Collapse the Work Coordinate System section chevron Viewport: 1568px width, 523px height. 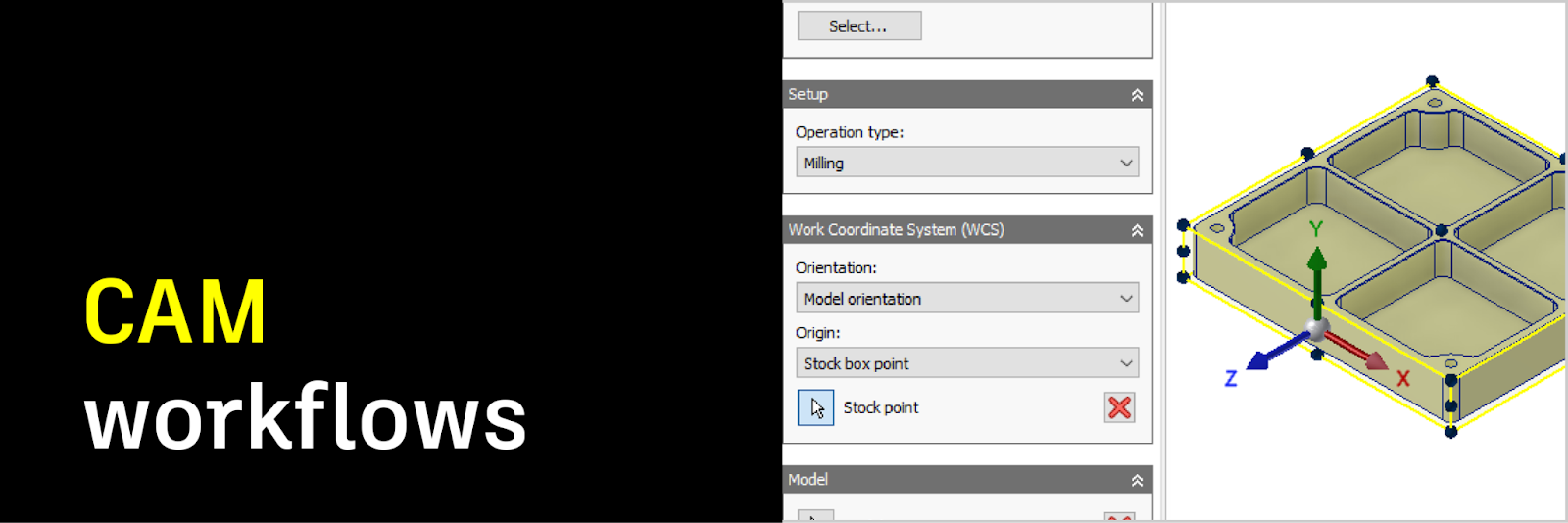(x=1137, y=230)
